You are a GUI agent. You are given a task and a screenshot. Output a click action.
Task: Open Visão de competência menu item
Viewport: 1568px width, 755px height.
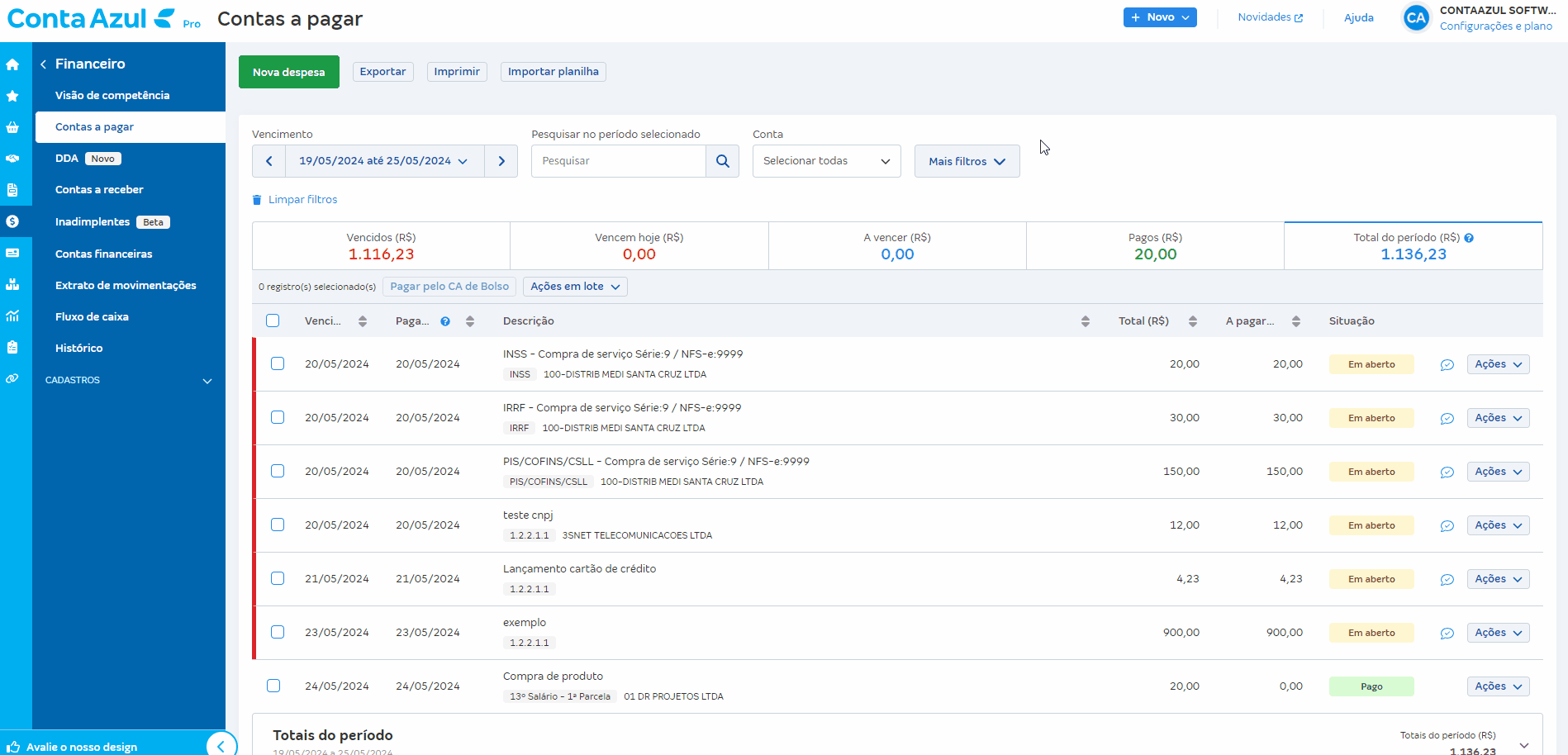tap(112, 96)
